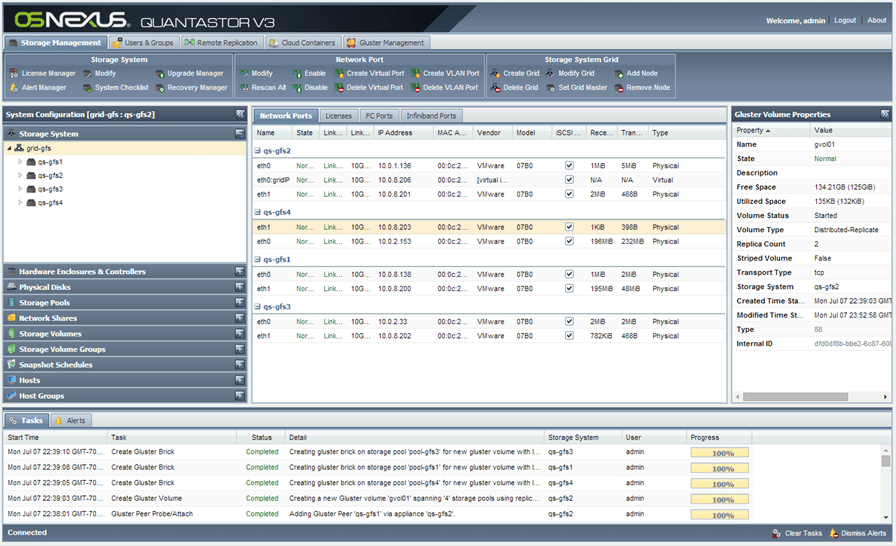Click the task list scrollbar down arrow
The image size is (896, 546).
coord(886,515)
